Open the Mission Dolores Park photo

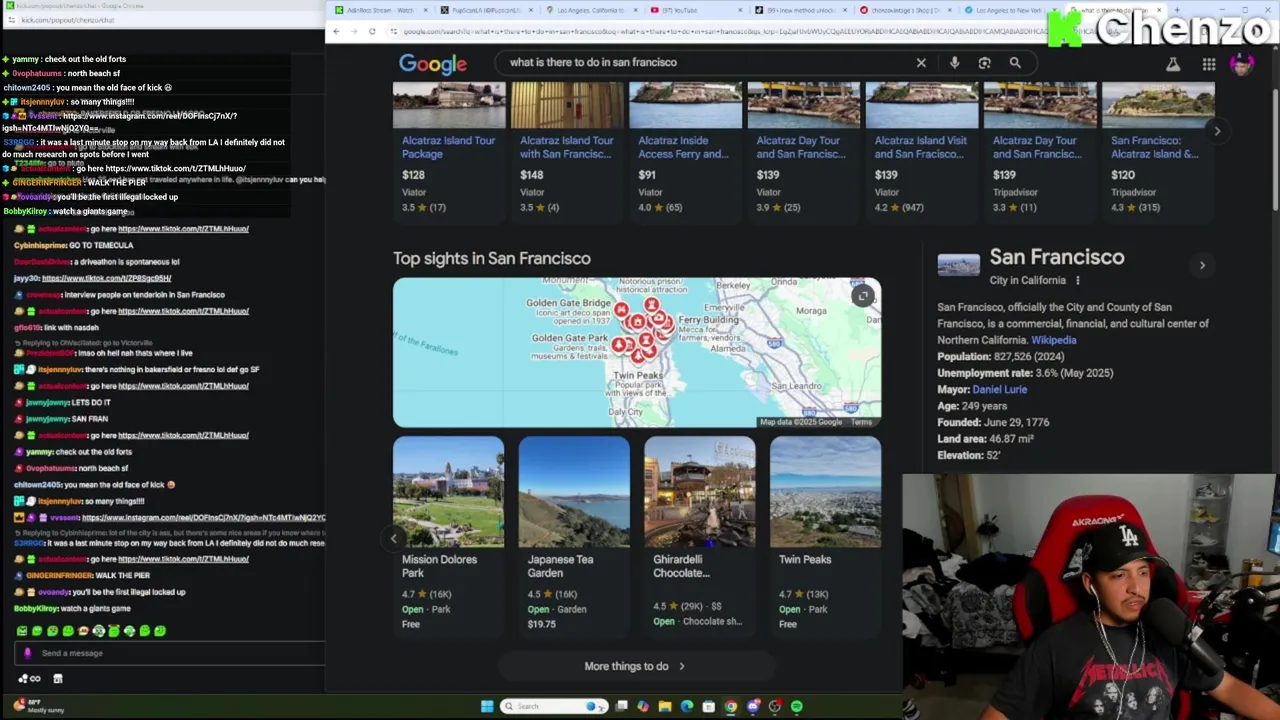click(x=448, y=491)
